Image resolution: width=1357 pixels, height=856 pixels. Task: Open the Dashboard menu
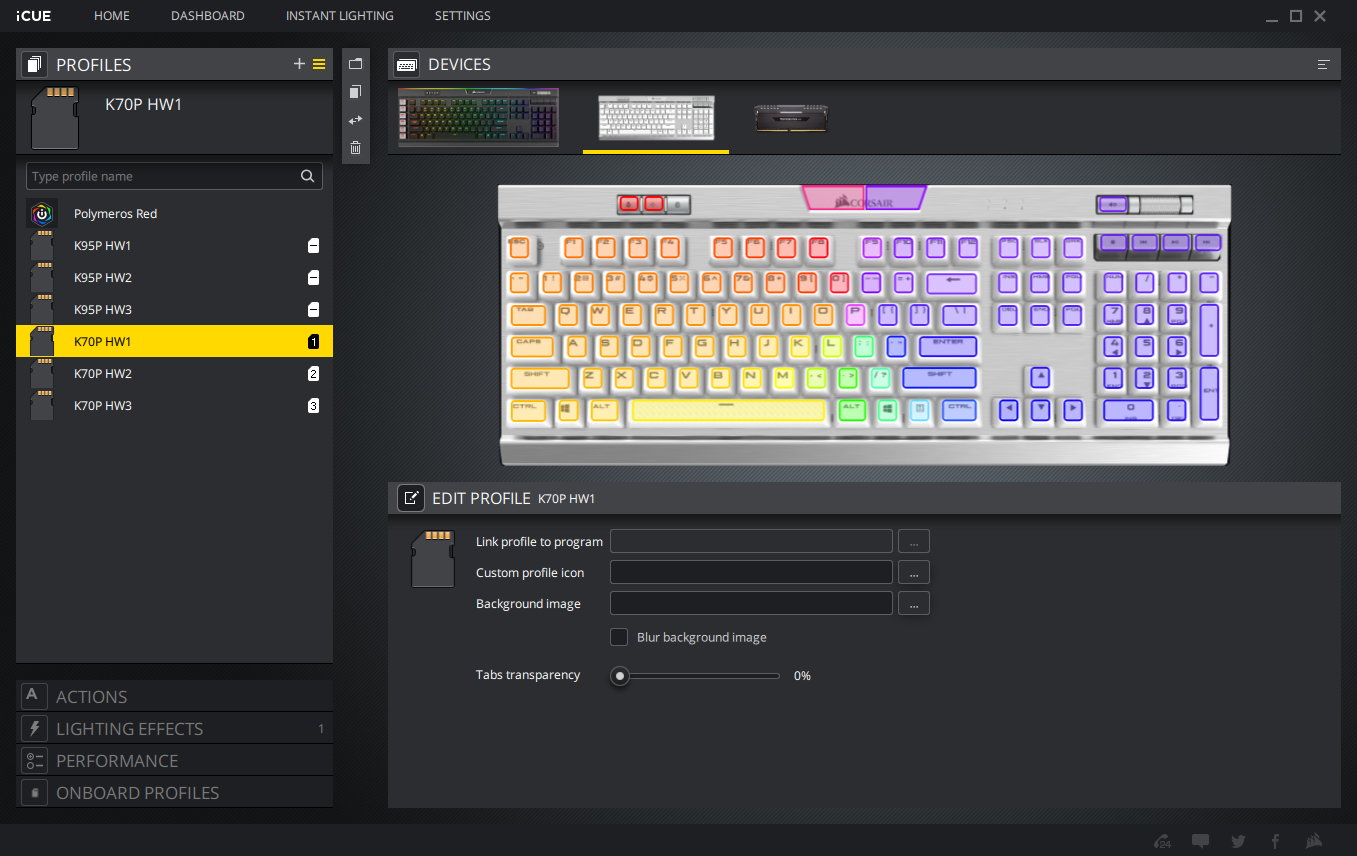[208, 16]
